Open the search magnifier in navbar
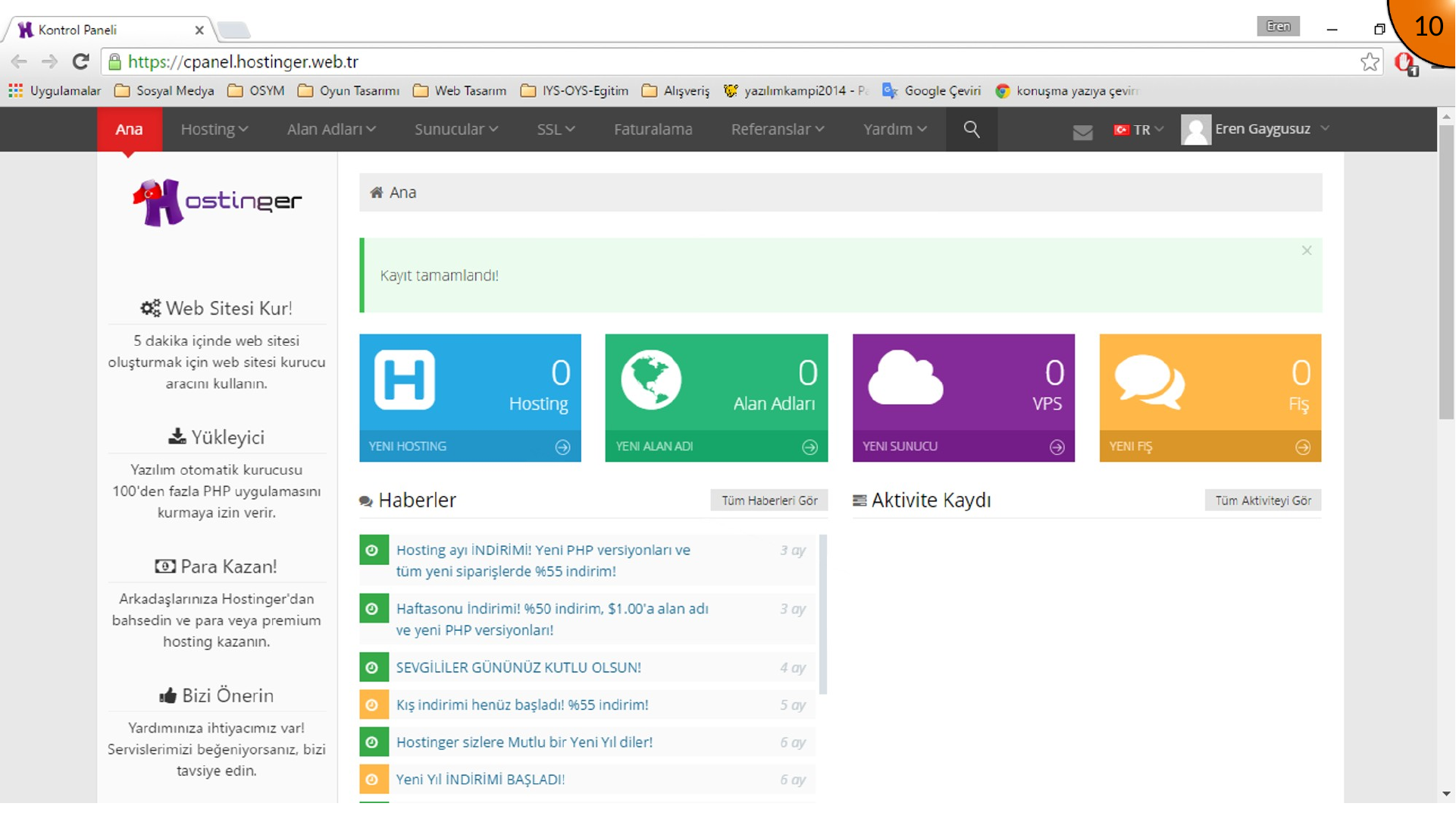 point(971,130)
